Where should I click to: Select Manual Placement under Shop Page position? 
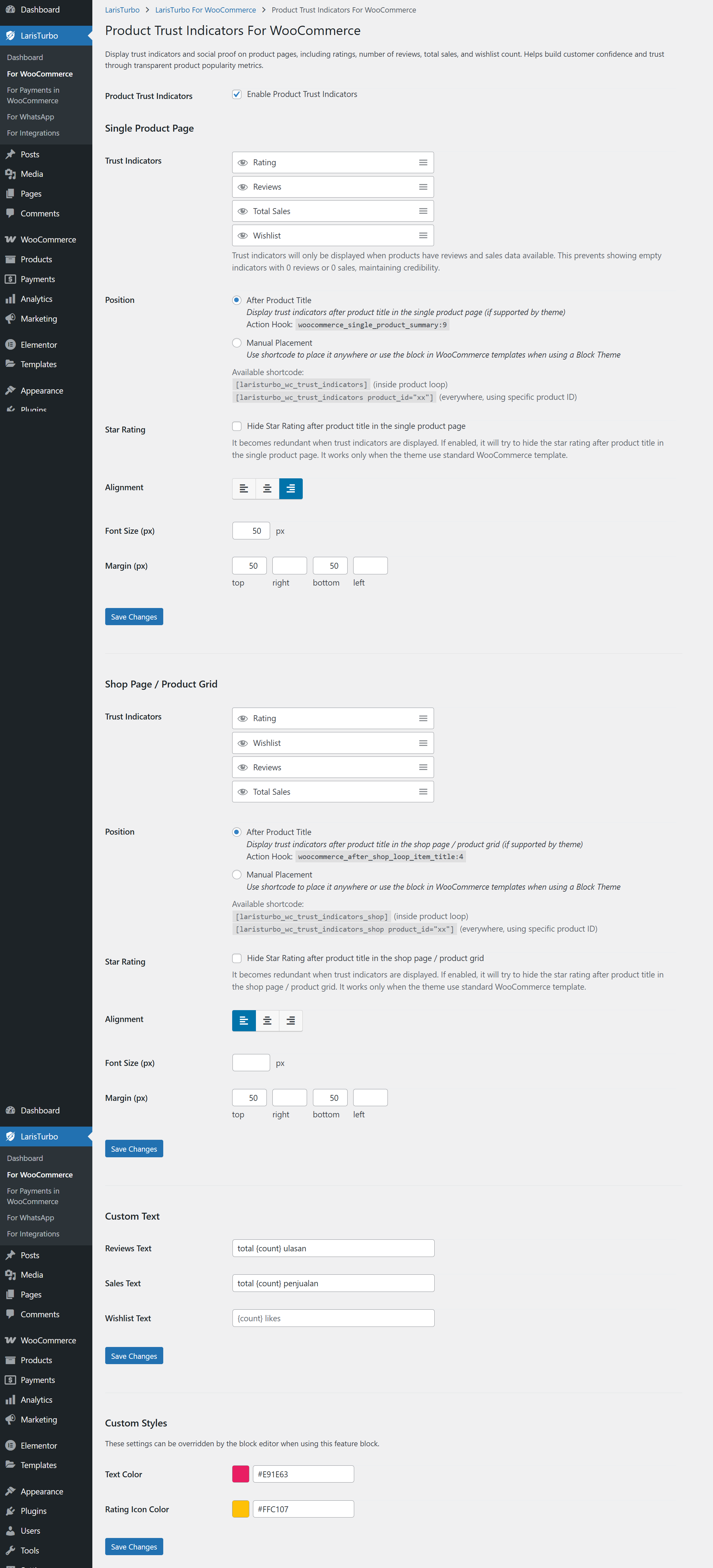click(x=237, y=875)
